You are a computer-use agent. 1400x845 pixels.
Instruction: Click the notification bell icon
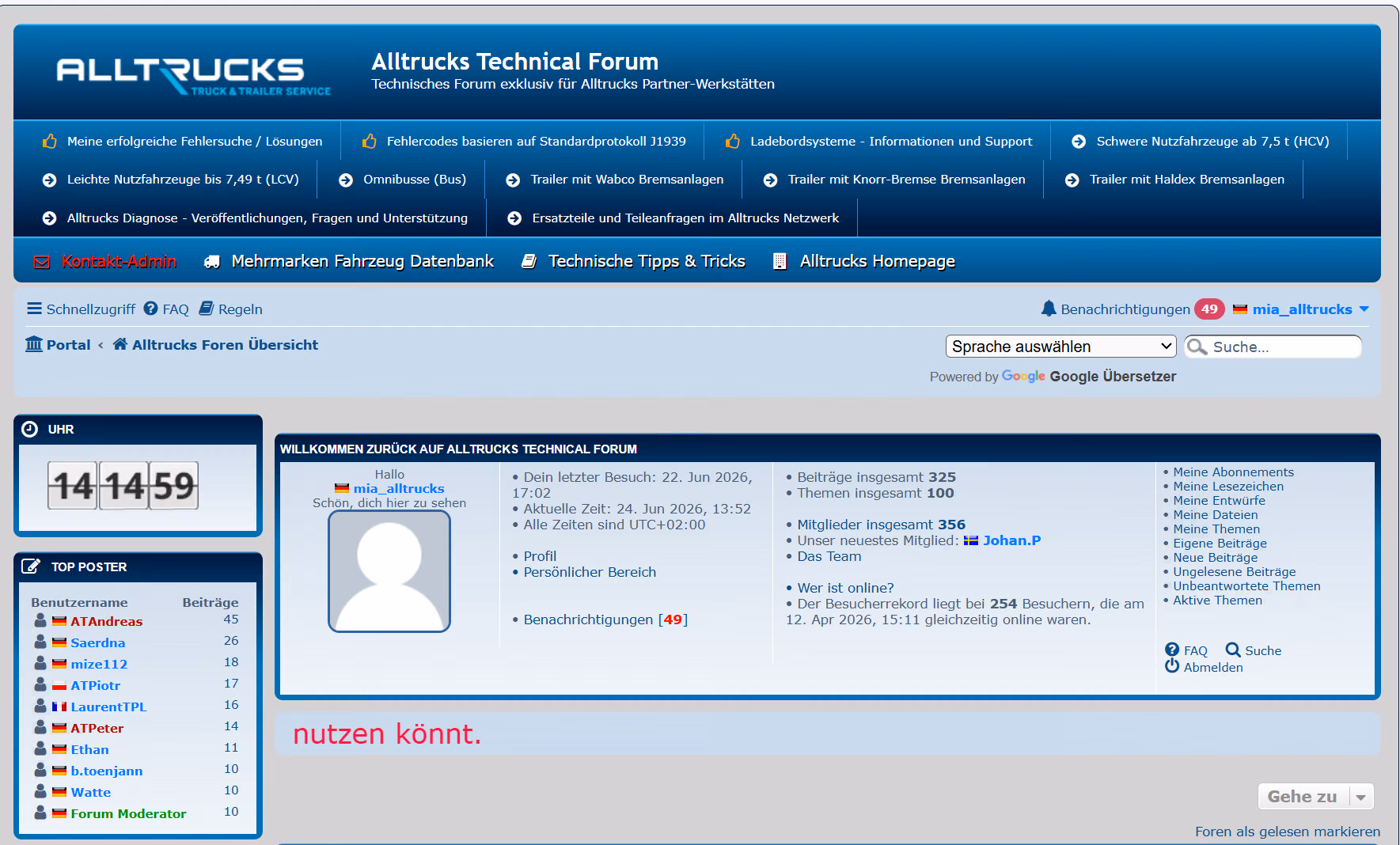pyautogui.click(x=1049, y=309)
